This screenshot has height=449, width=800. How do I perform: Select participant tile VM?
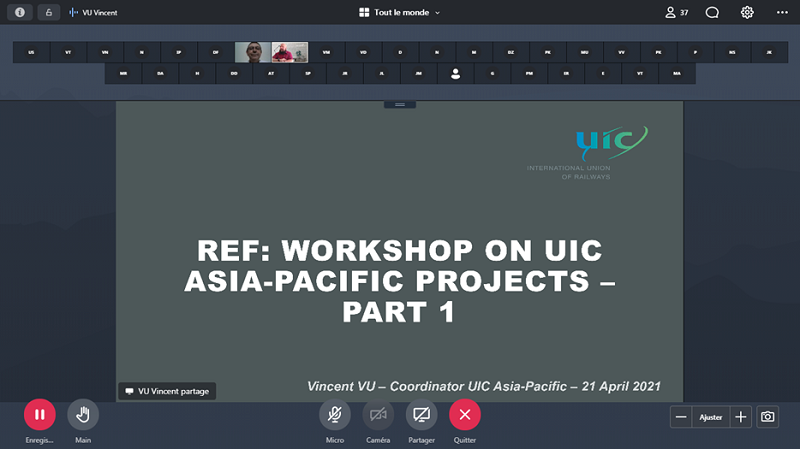pyautogui.click(x=327, y=53)
